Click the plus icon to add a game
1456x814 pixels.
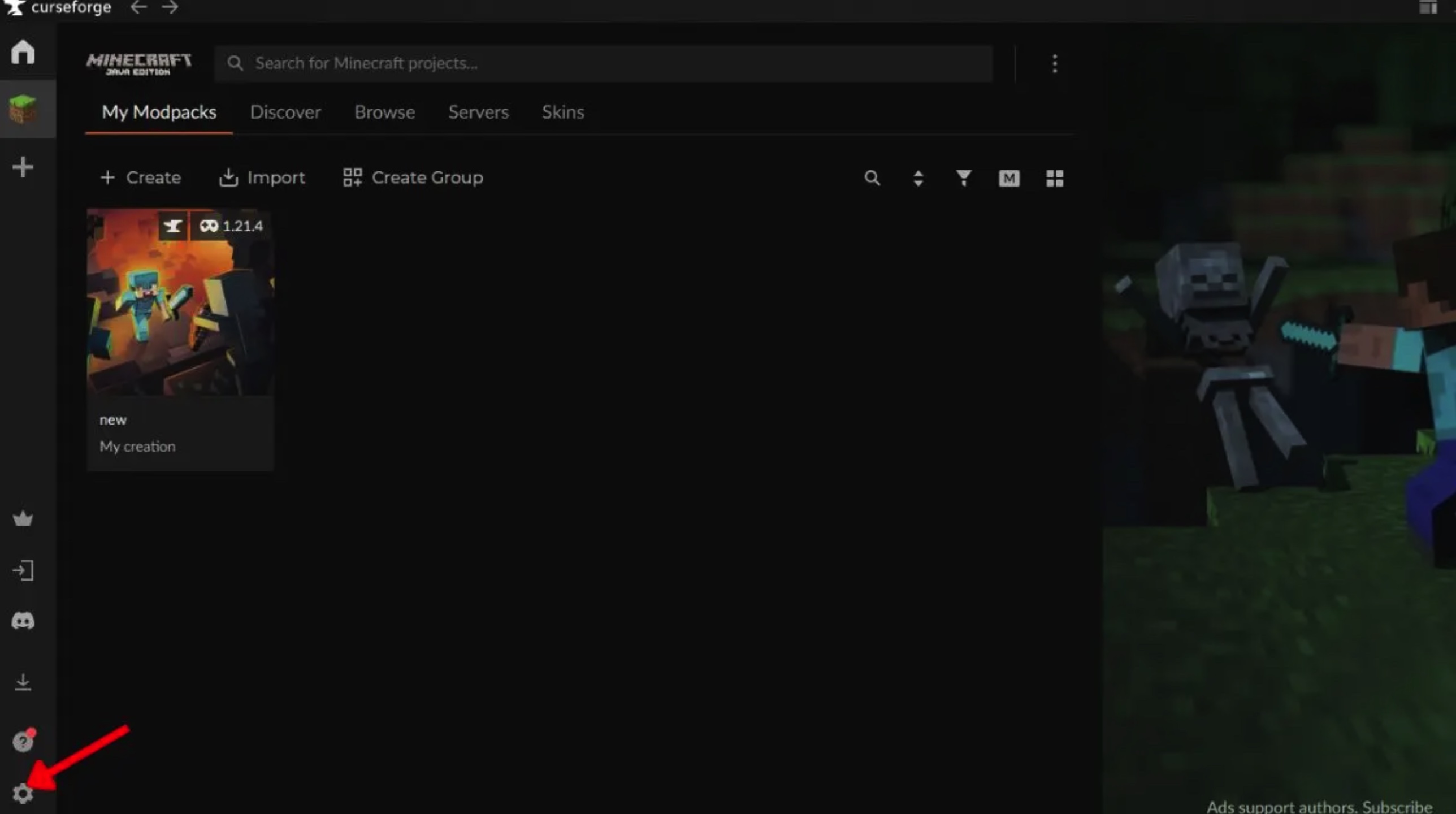23,167
